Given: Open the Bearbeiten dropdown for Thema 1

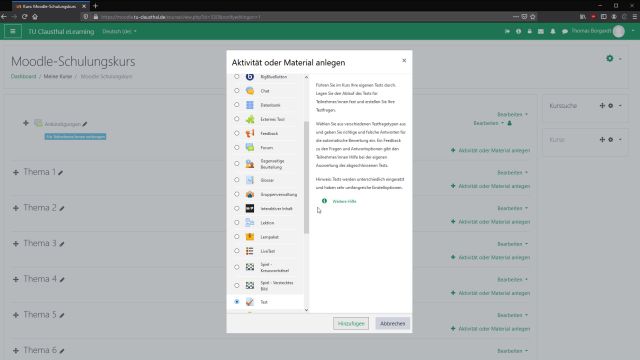Looking at the screenshot, I should 512,173.
